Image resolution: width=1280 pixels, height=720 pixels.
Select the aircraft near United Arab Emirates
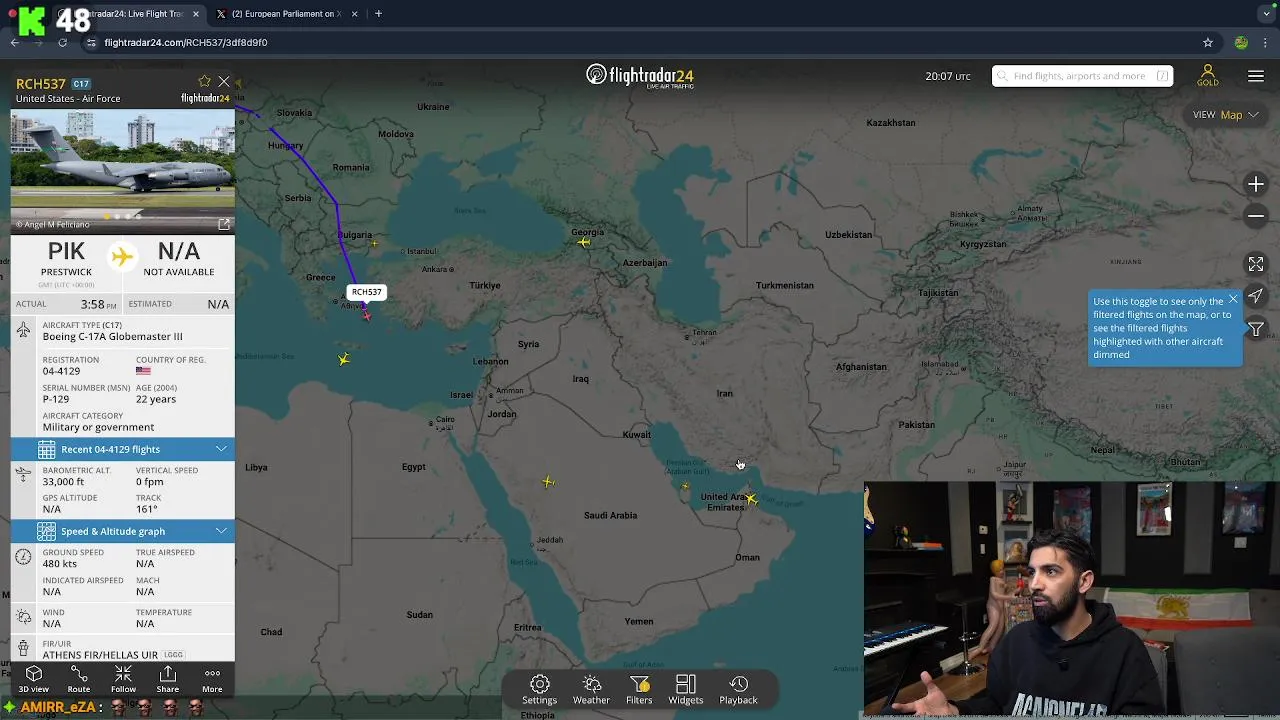(751, 498)
